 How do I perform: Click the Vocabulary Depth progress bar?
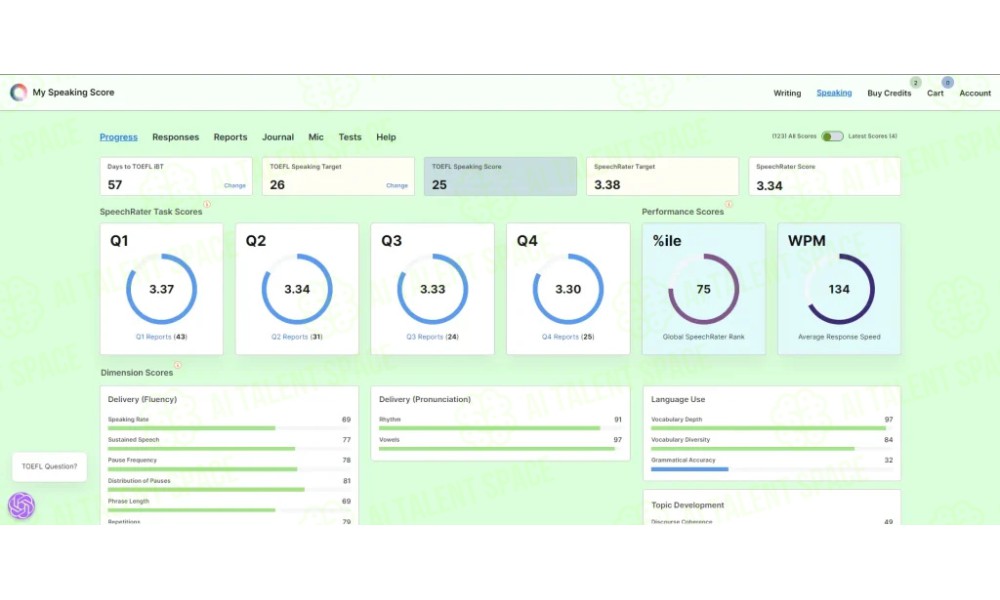click(772, 428)
